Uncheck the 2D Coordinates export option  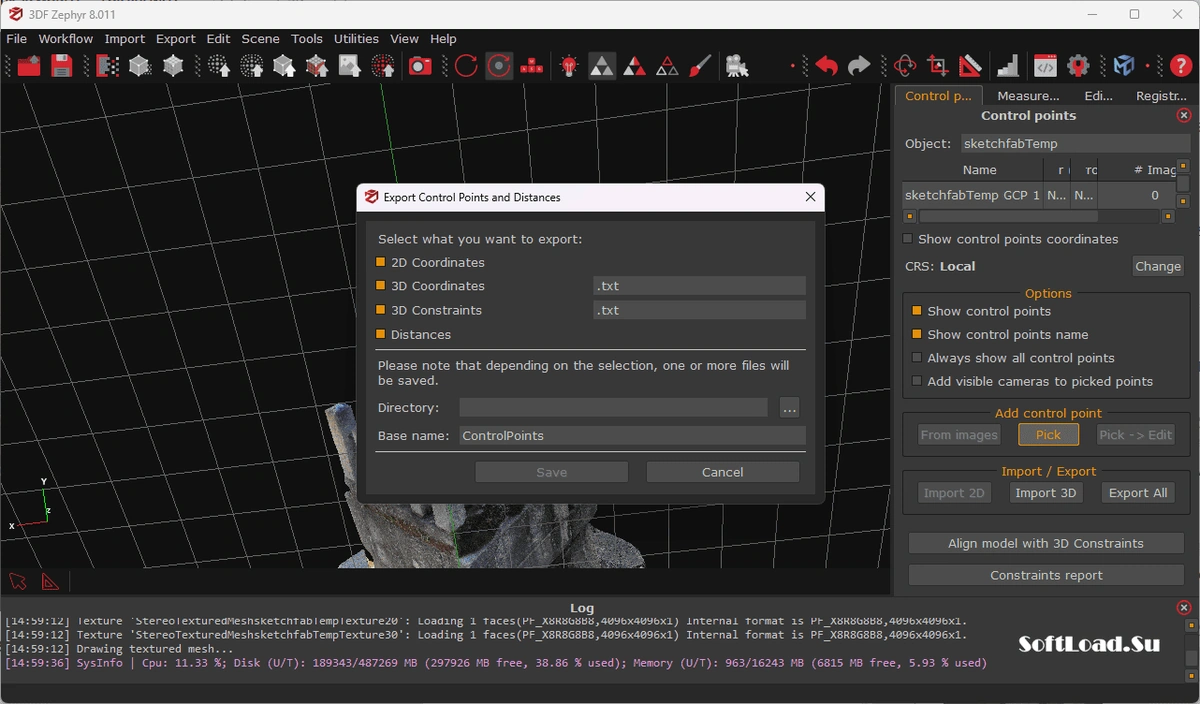381,262
